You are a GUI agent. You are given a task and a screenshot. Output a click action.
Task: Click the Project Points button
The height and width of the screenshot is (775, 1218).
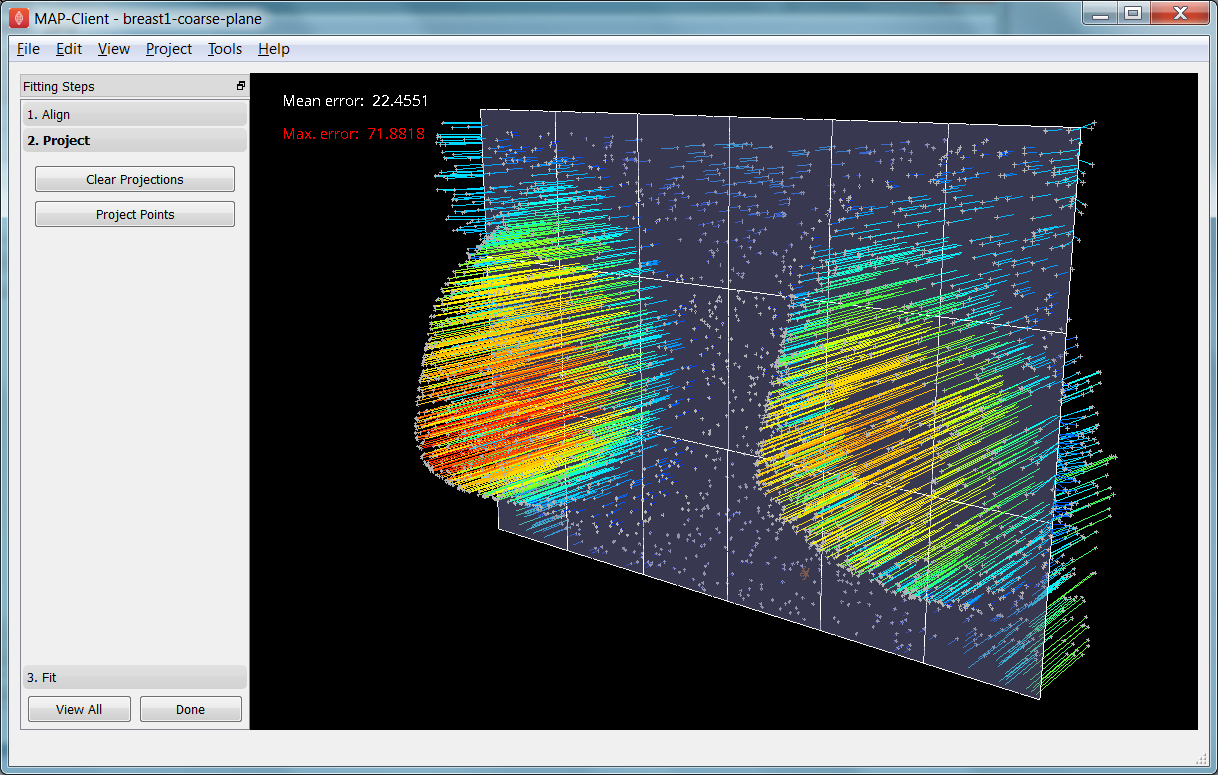(135, 215)
